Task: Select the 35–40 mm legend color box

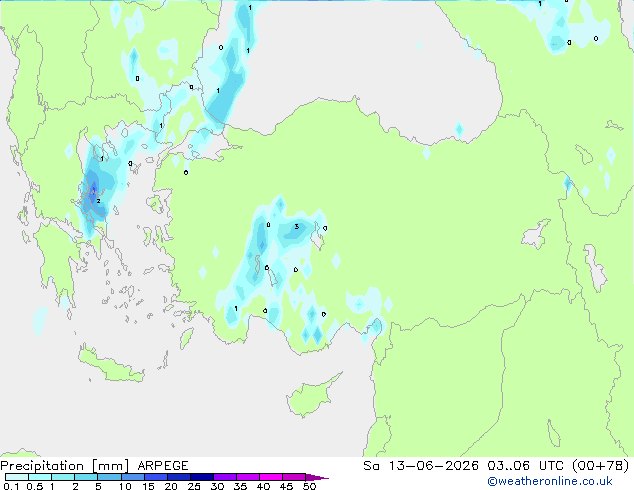Action: pyautogui.click(x=247, y=477)
